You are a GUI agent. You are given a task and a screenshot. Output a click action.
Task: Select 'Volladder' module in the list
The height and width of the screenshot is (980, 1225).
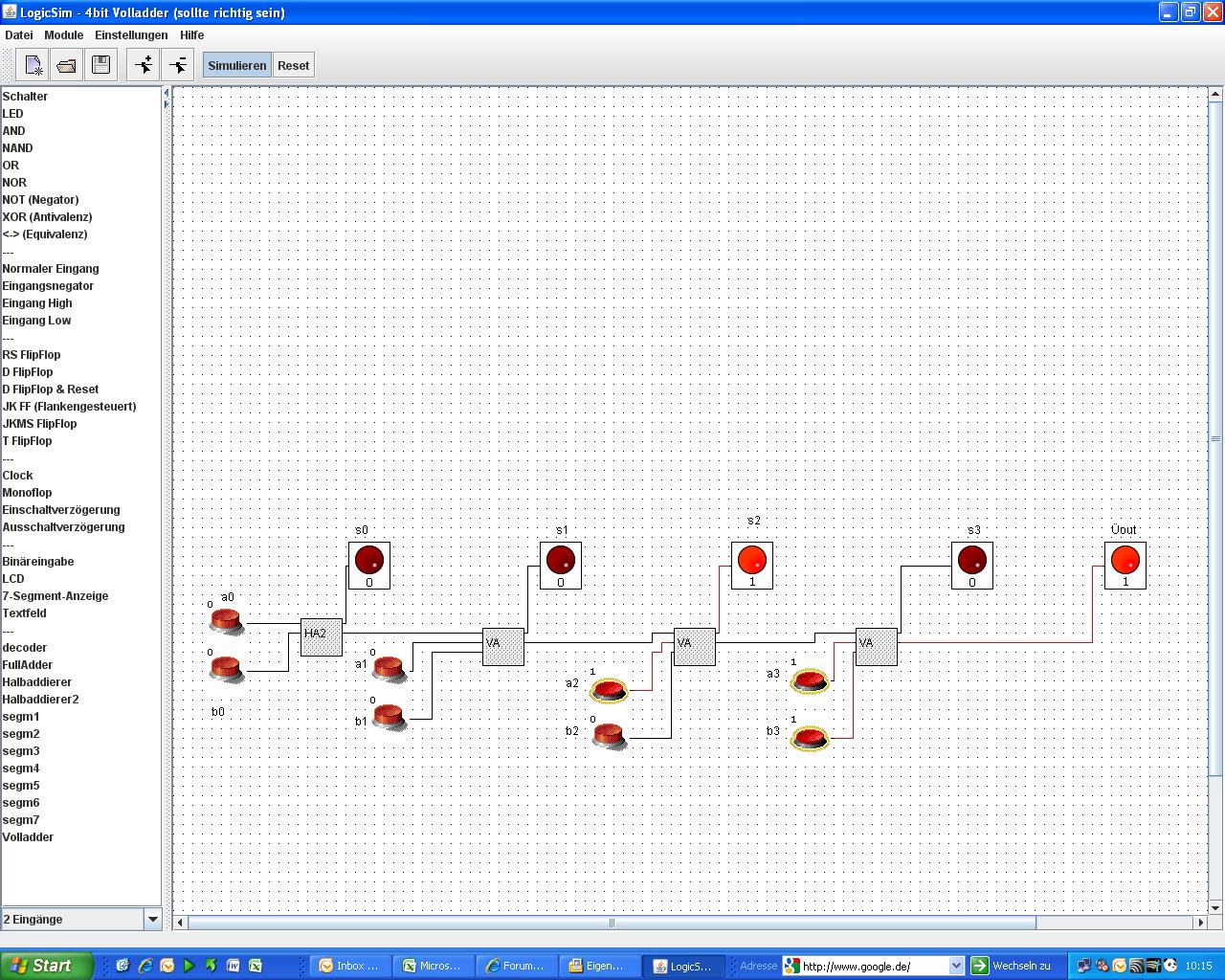pos(28,836)
